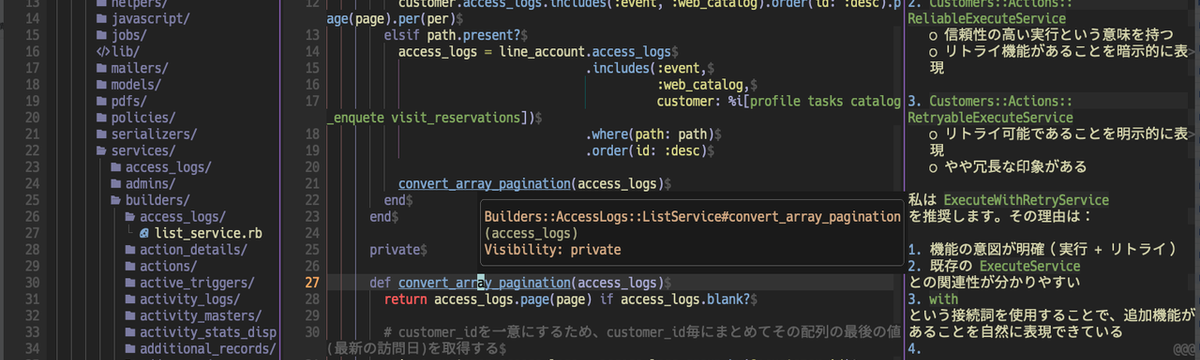Follow underlined convert_array_pagination call on line 21
The width and height of the screenshot is (1200, 360).
[x=484, y=184]
